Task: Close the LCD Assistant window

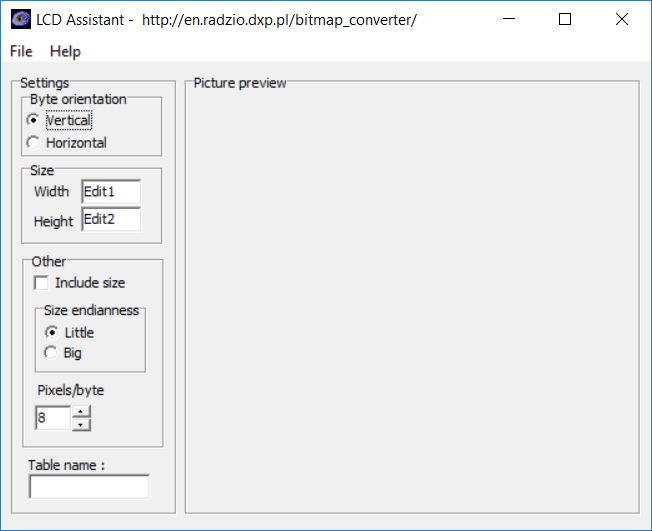Action: pos(622,19)
